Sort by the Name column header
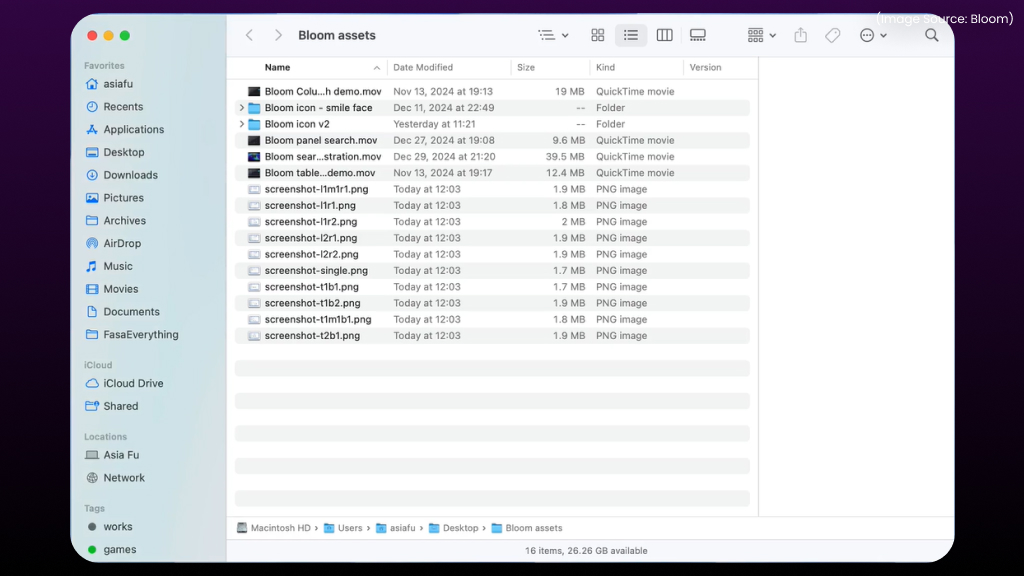The height and width of the screenshot is (576, 1024). (x=278, y=67)
